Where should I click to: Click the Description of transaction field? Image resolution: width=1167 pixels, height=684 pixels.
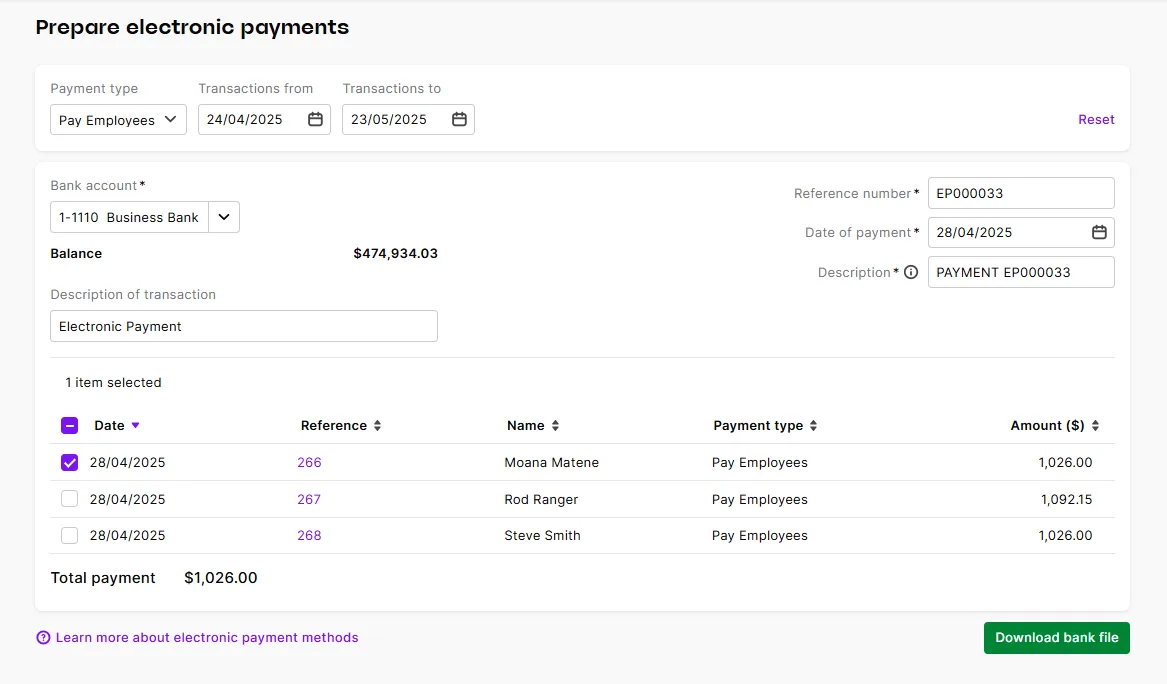click(x=243, y=326)
